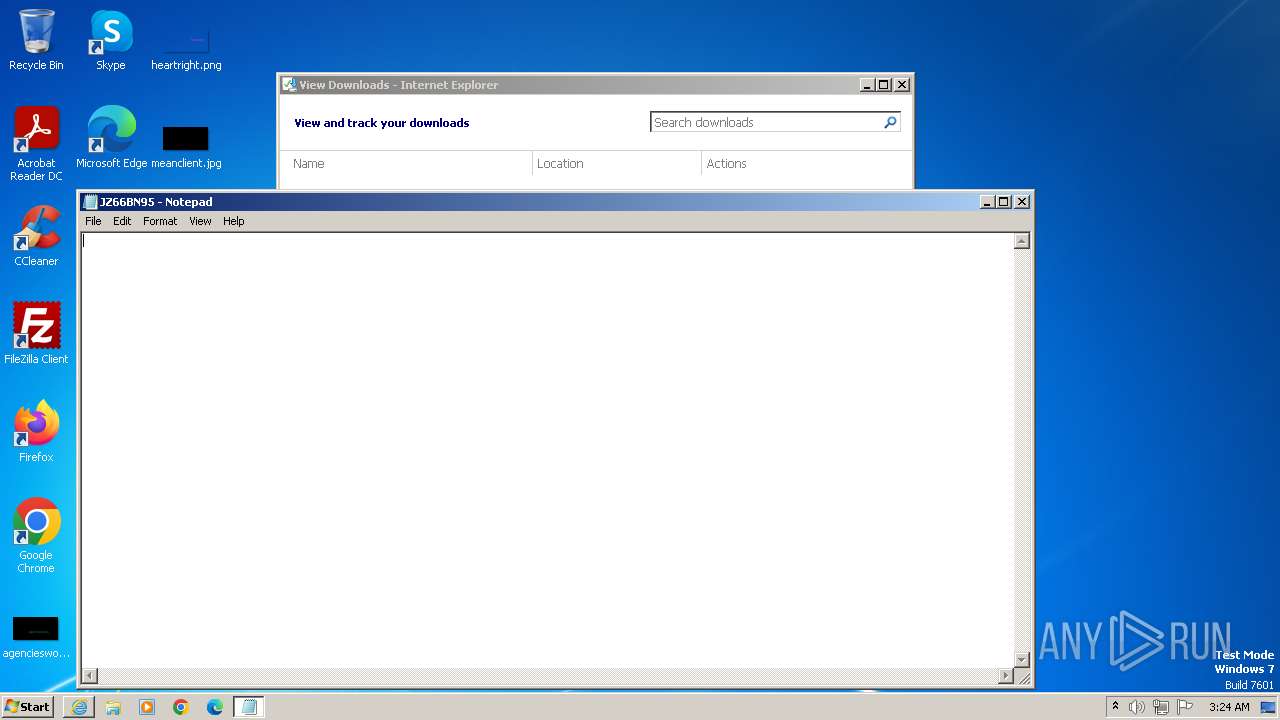Screen dimensions: 1280x720
Task: Show hidden system tray icons
Action: (1115, 707)
